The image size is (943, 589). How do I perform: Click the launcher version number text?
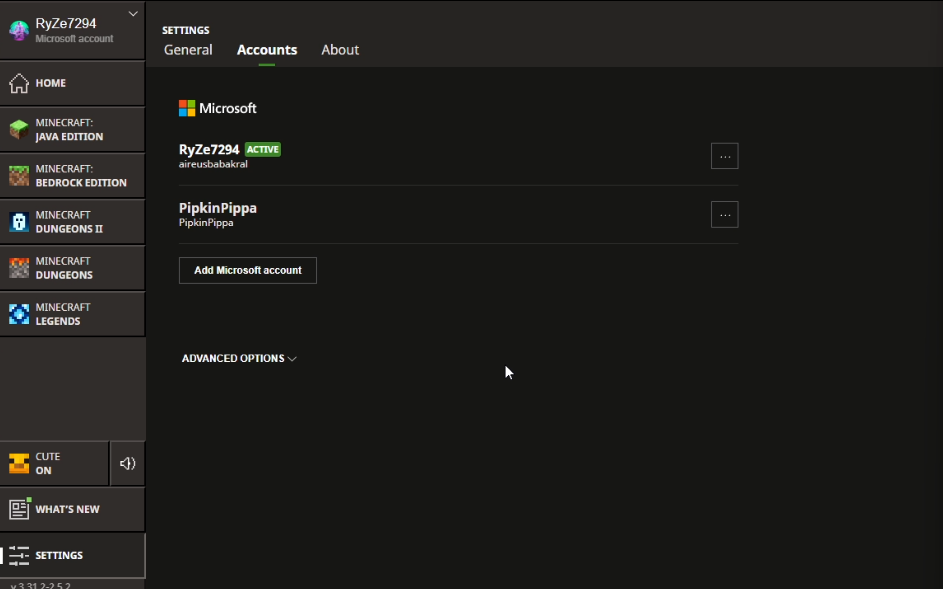40,585
